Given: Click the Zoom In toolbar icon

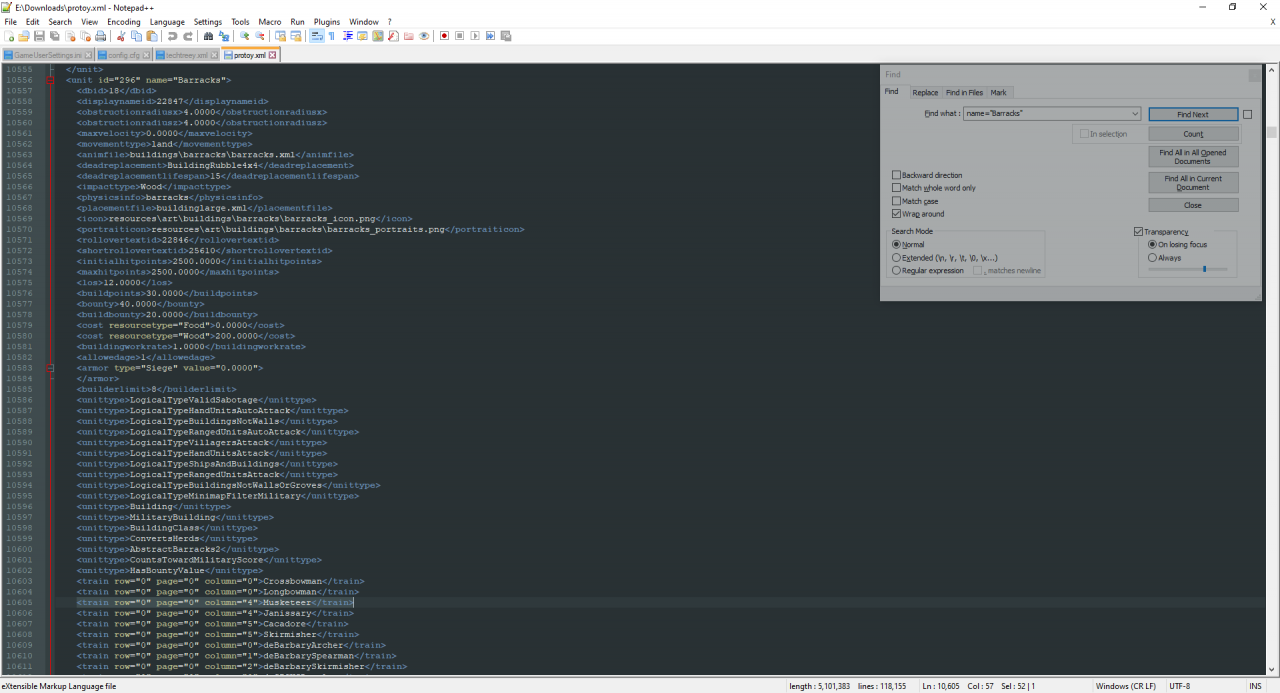Looking at the screenshot, I should [244, 36].
